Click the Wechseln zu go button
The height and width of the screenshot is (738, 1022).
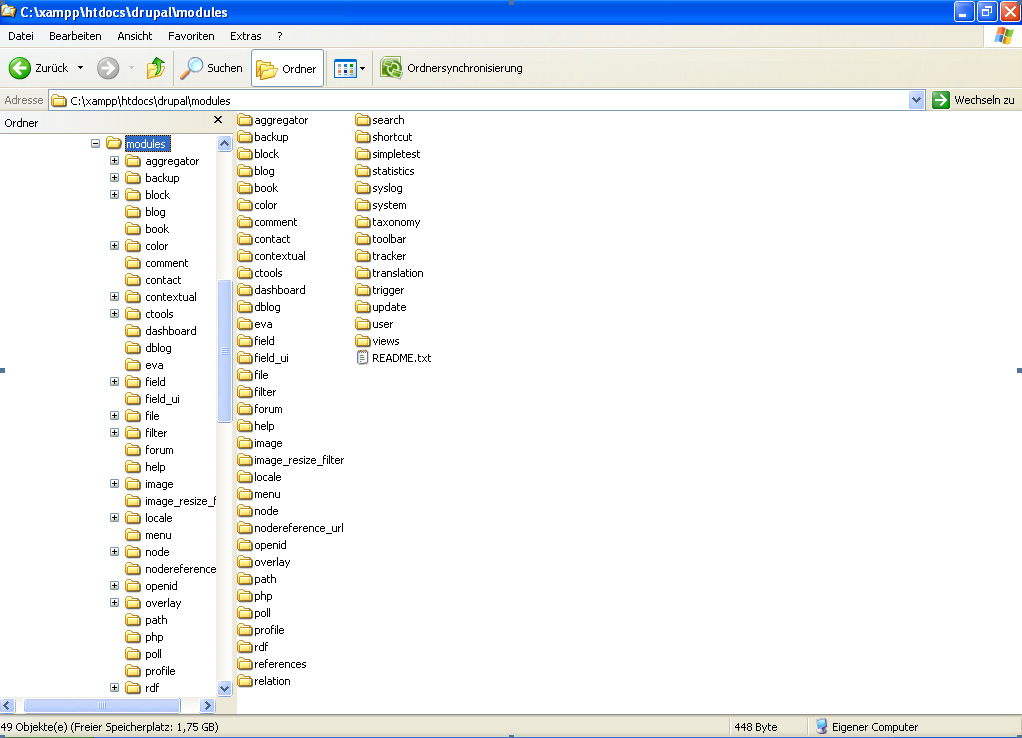973,100
